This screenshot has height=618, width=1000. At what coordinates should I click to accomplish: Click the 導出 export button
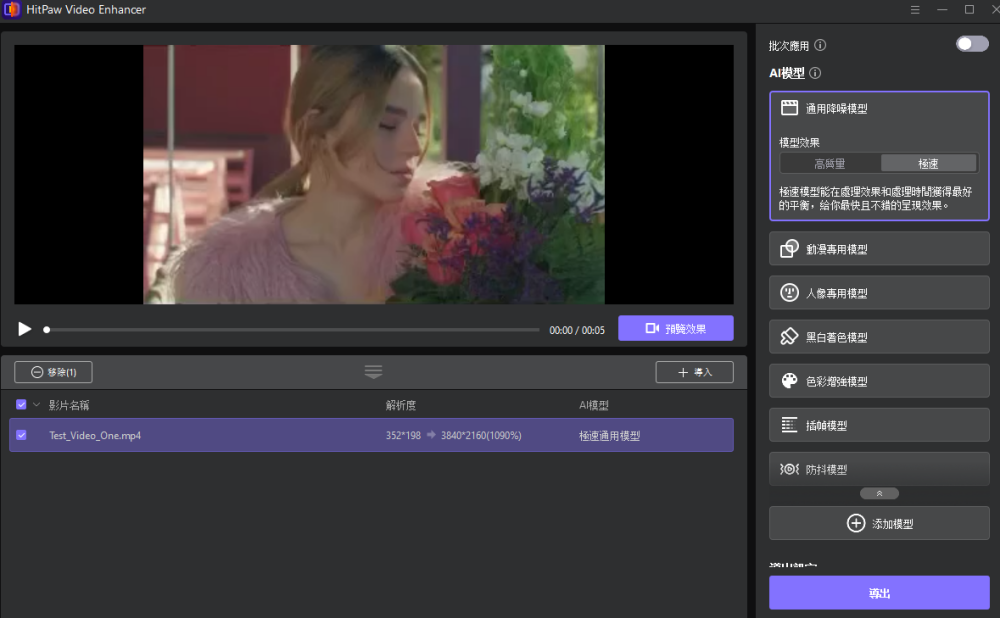[879, 593]
